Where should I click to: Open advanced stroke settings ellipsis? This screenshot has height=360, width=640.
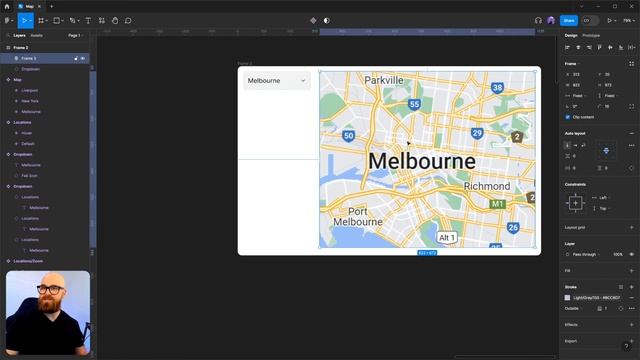click(x=631, y=308)
